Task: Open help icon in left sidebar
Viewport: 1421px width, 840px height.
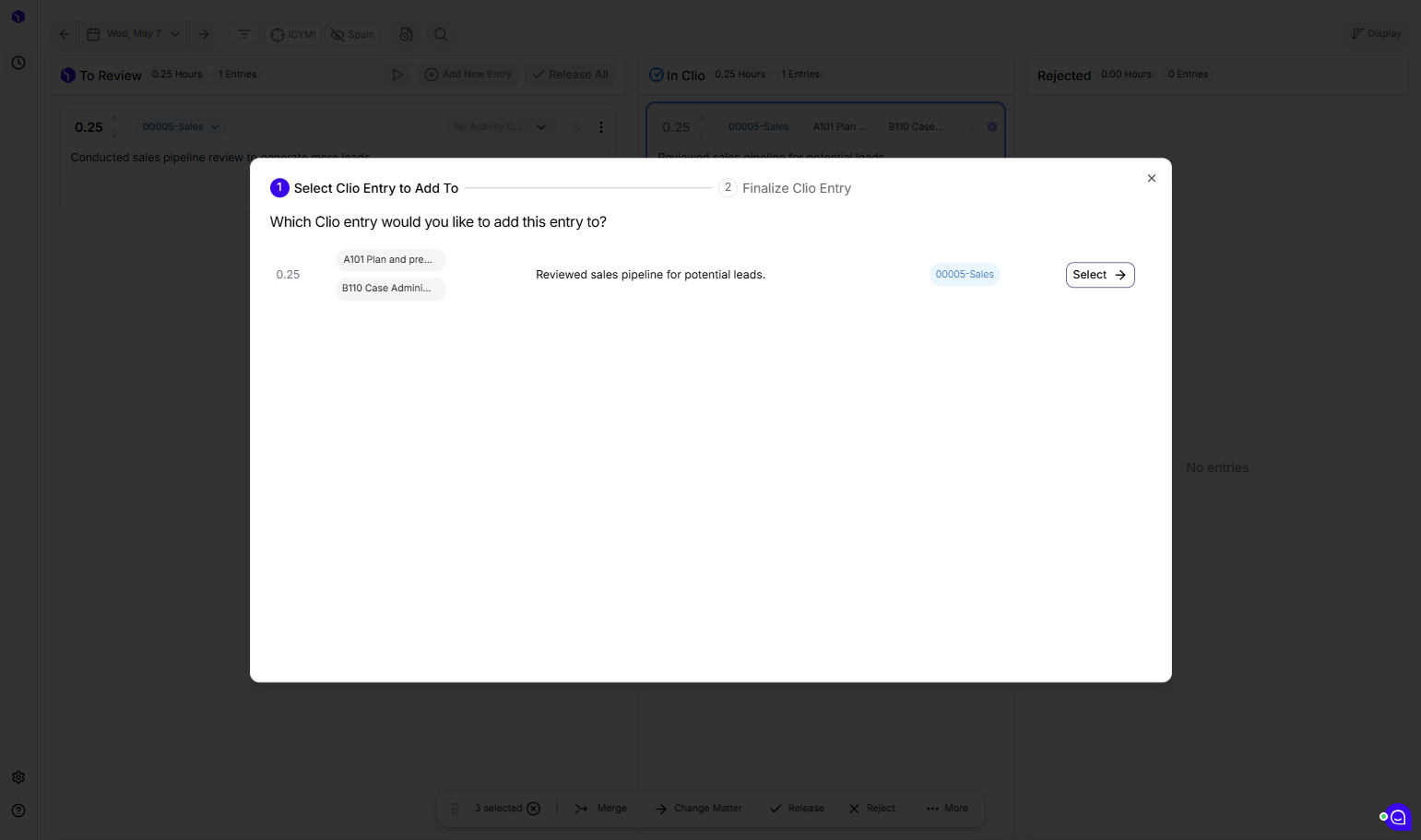Action: click(18, 810)
